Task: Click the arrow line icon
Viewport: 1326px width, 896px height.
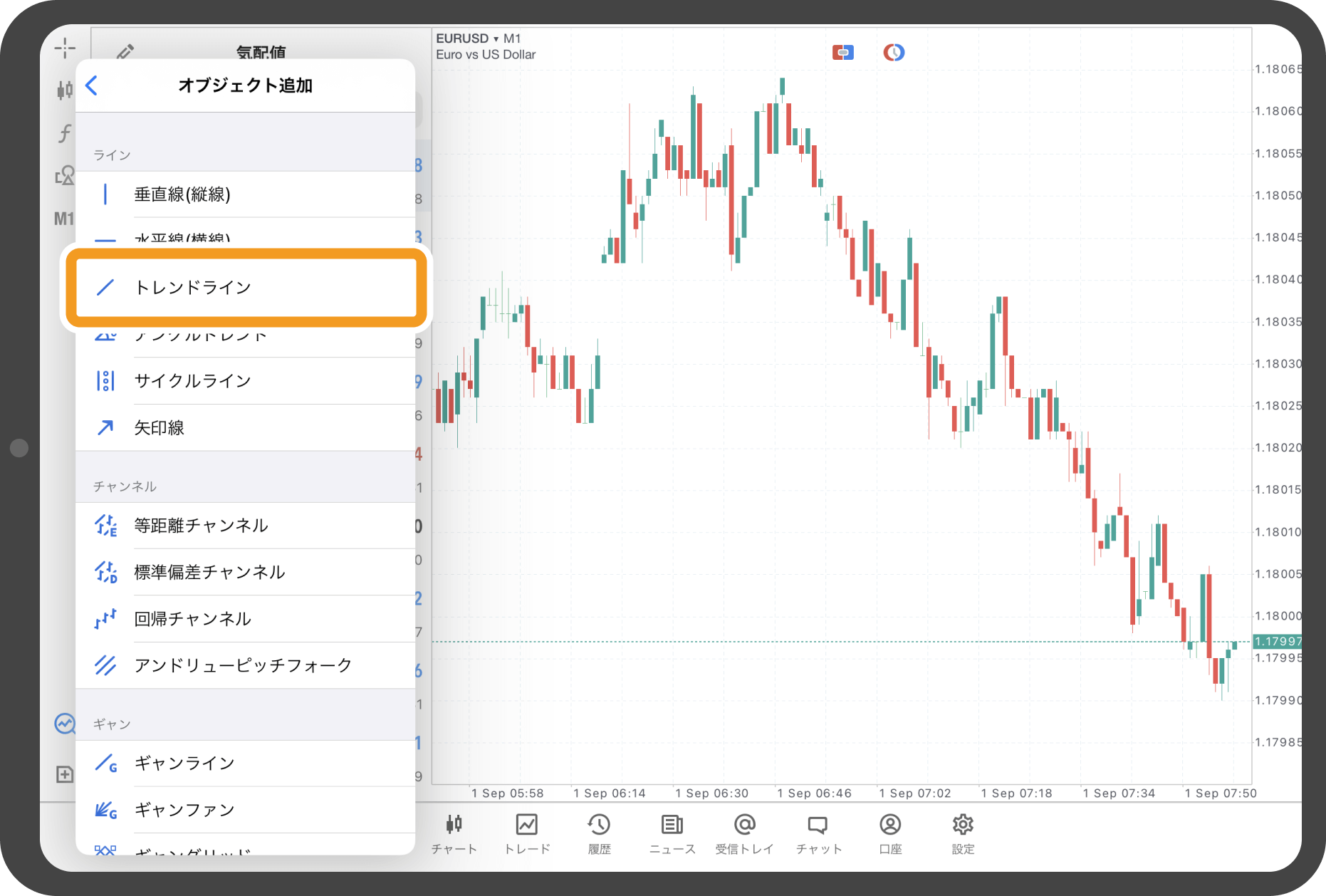Action: [105, 427]
